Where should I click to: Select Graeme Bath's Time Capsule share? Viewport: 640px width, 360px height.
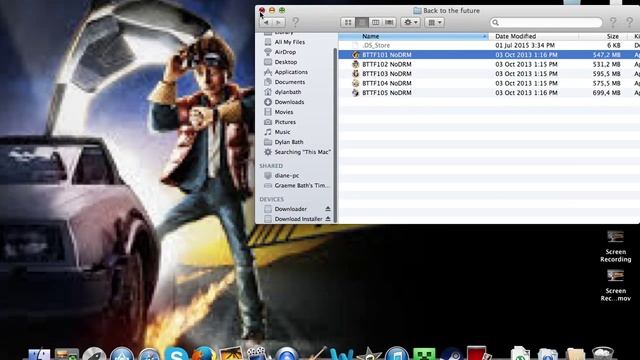coord(302,185)
